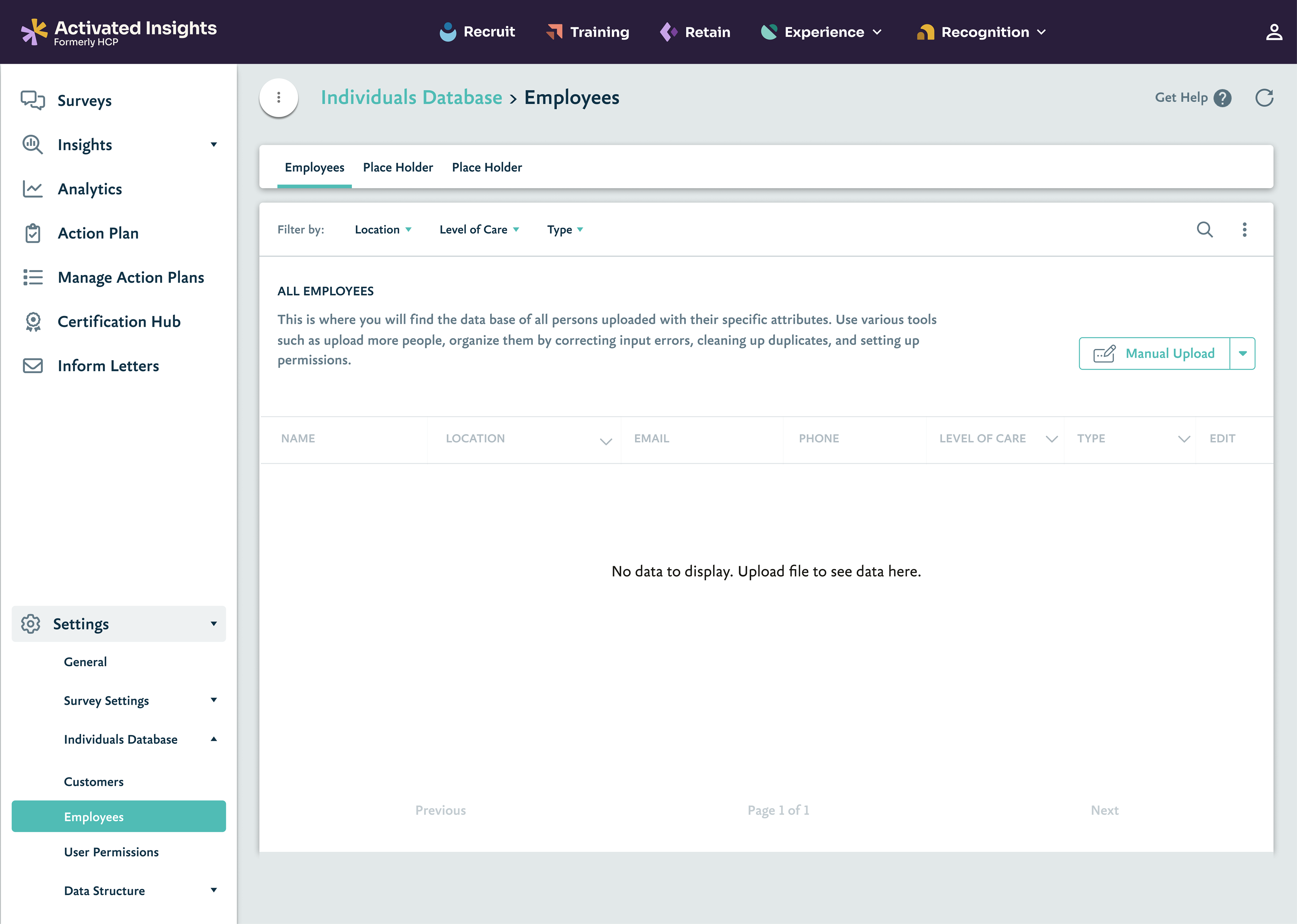Collapse the Settings section arrow
The height and width of the screenshot is (924, 1297).
pyautogui.click(x=214, y=623)
